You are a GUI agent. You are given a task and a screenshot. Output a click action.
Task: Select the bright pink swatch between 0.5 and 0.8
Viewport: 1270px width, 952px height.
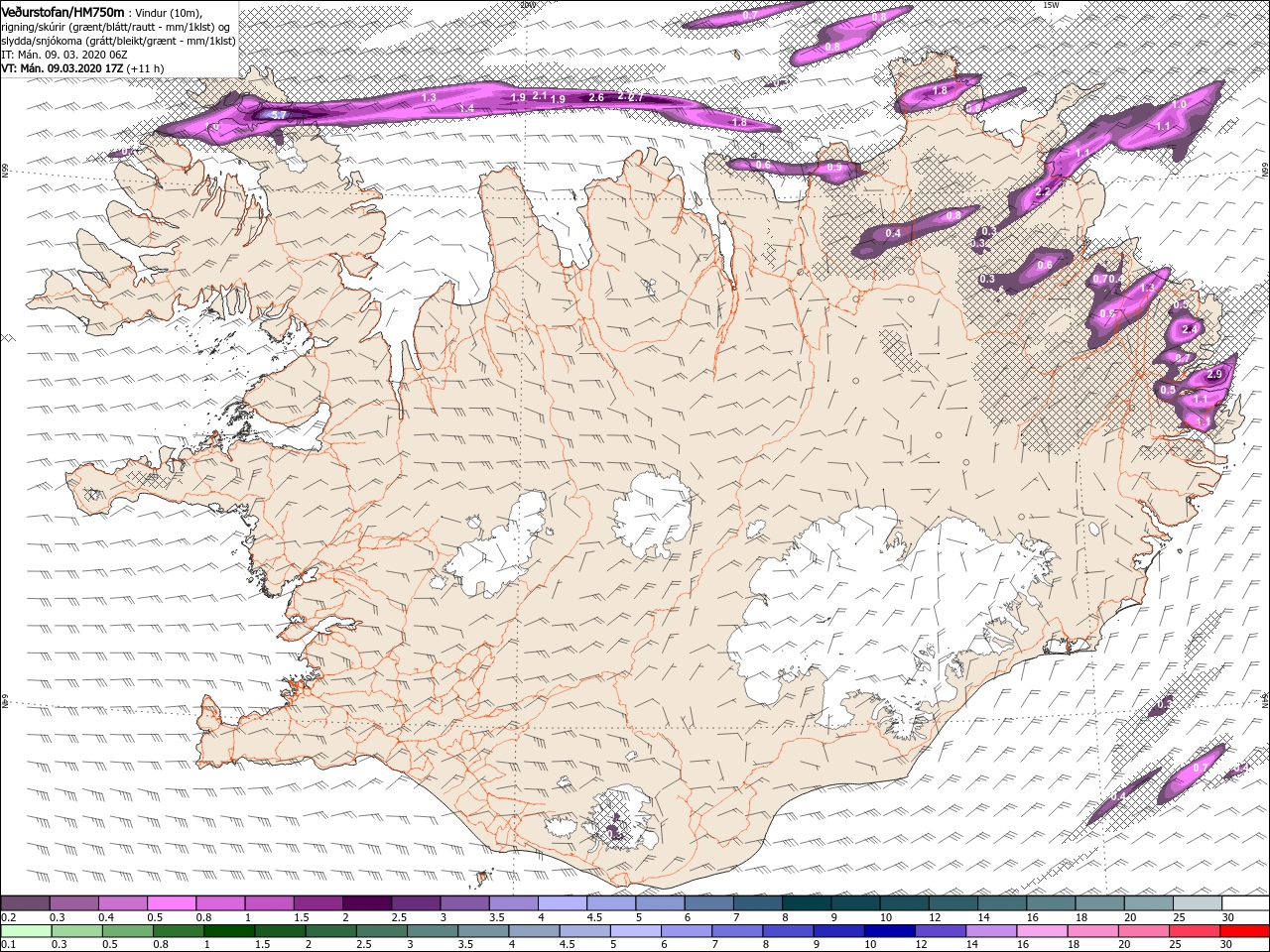pos(171,903)
